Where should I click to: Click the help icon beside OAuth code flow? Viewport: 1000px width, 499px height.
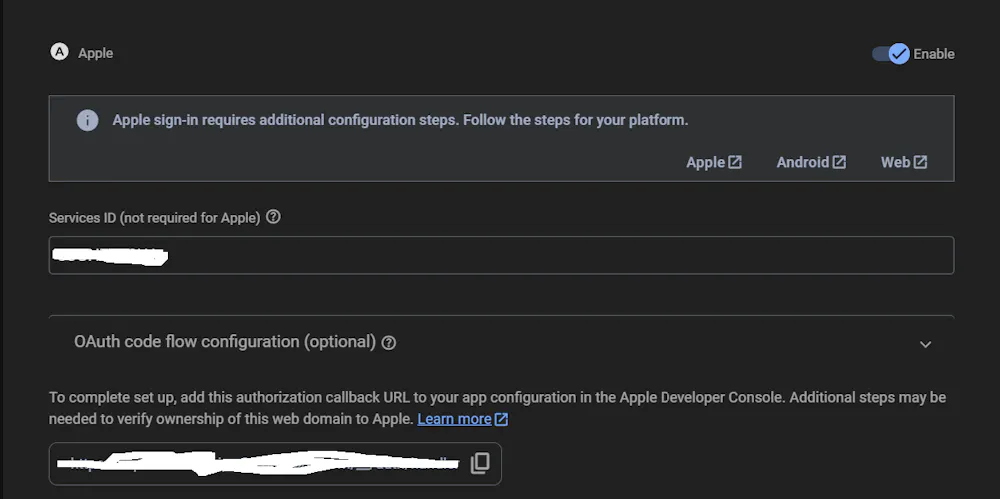tap(388, 343)
